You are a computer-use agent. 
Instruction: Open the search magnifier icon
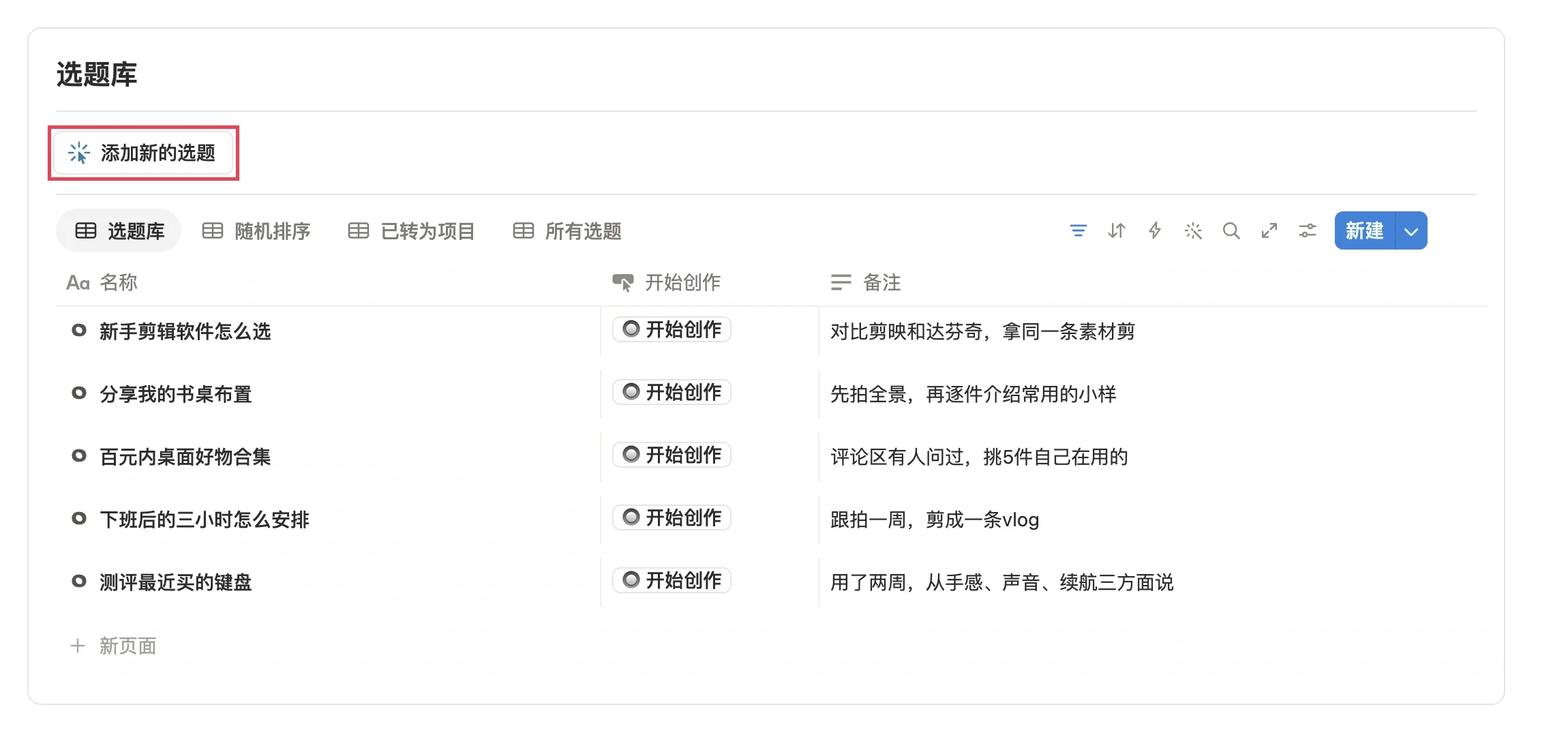tap(1231, 230)
